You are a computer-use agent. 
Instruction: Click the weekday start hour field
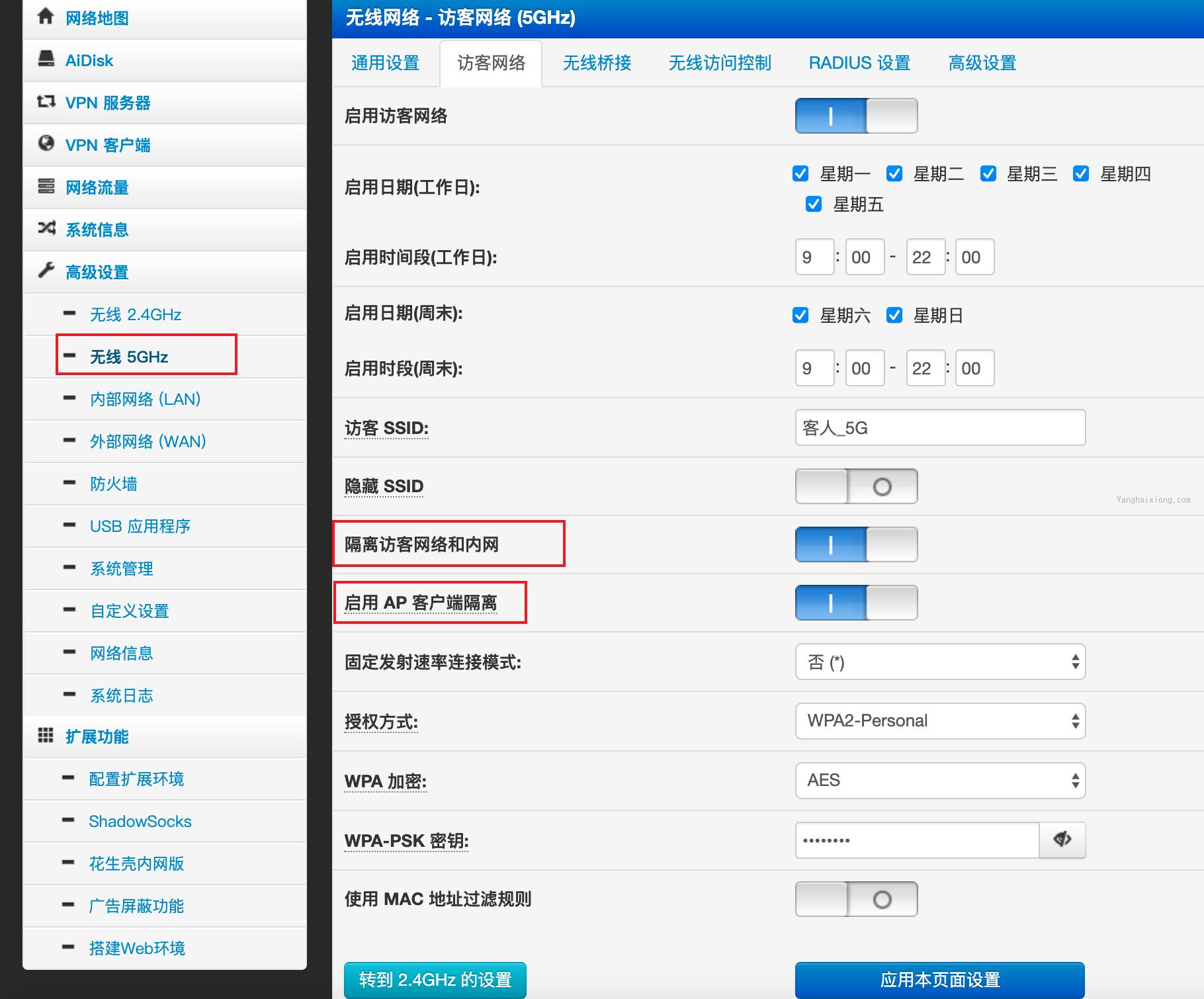click(814, 257)
